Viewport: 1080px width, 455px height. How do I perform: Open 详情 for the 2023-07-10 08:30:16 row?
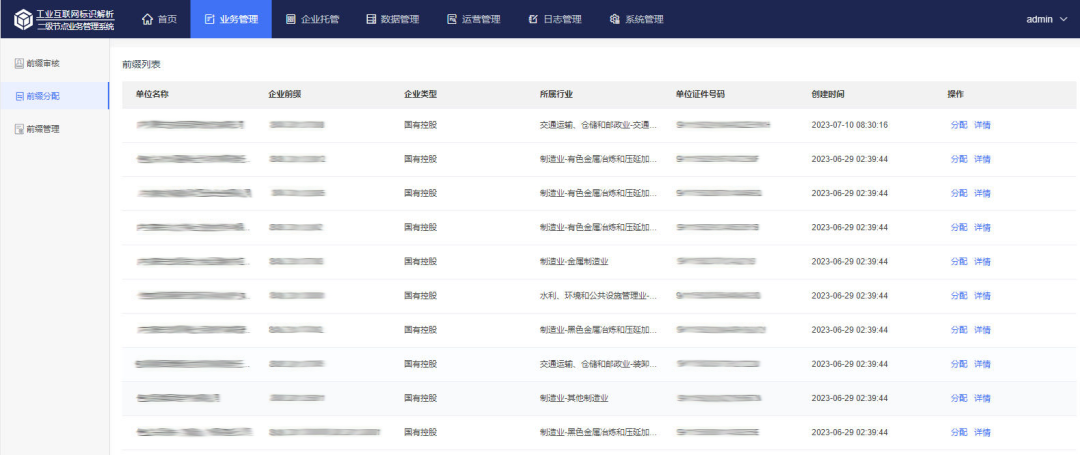tap(982, 125)
